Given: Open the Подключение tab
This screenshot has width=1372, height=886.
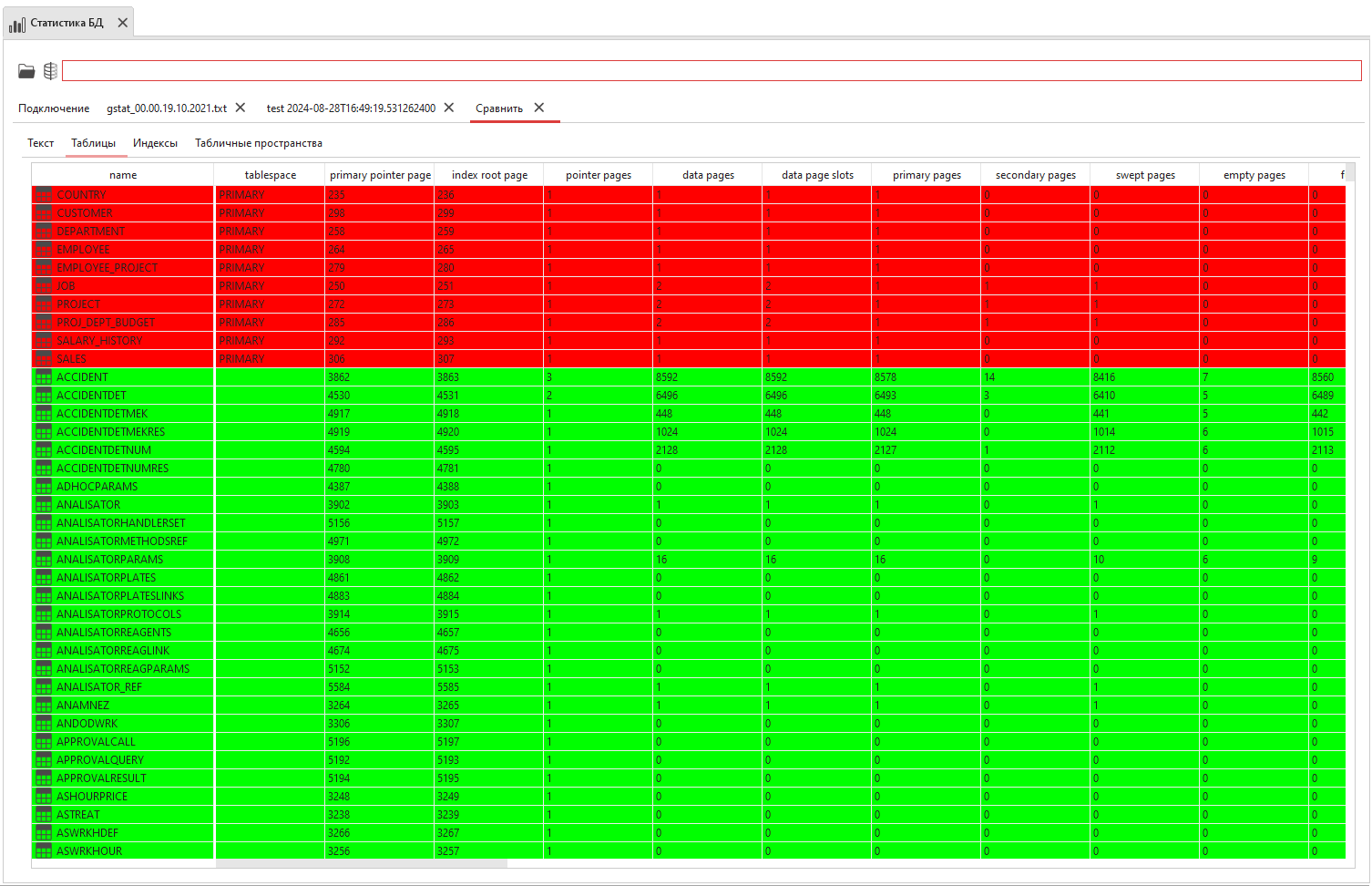Looking at the screenshot, I should point(53,108).
